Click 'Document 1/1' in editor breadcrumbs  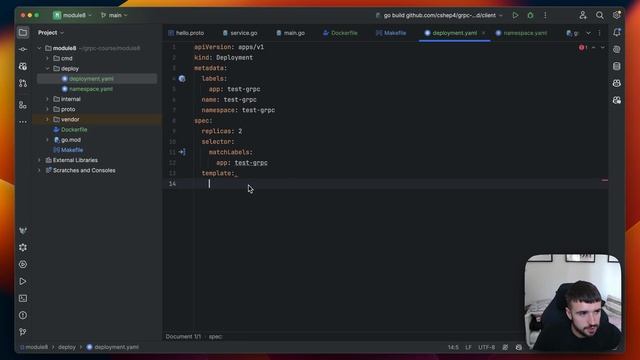coord(183,337)
